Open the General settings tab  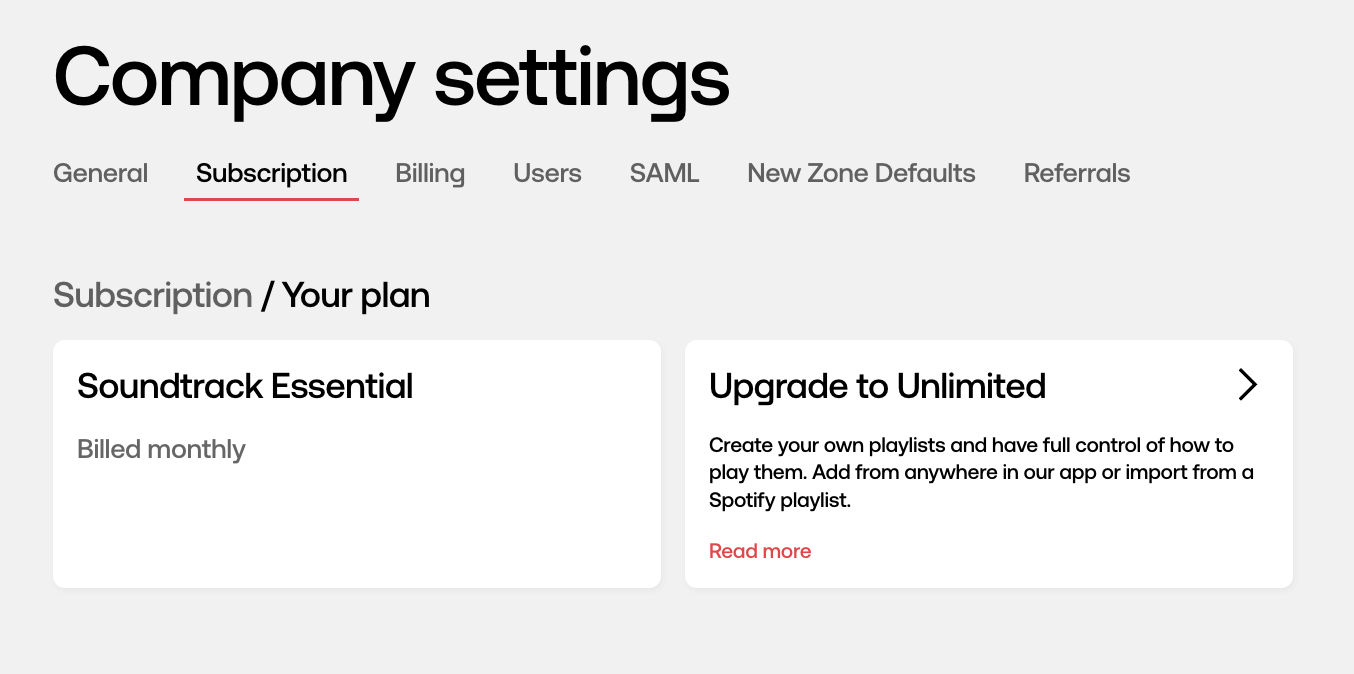point(100,173)
